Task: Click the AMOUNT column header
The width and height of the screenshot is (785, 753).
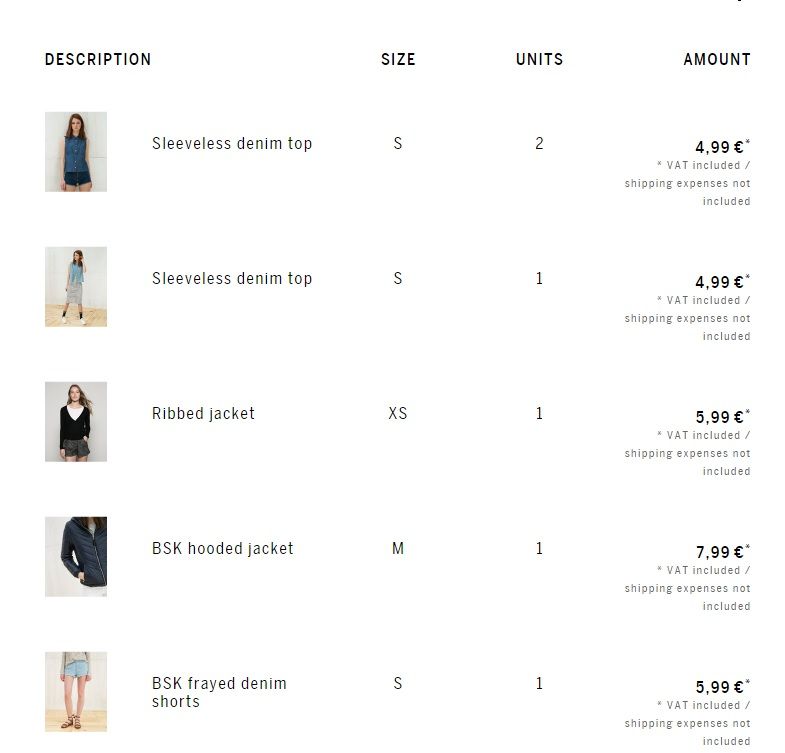Action: click(717, 59)
